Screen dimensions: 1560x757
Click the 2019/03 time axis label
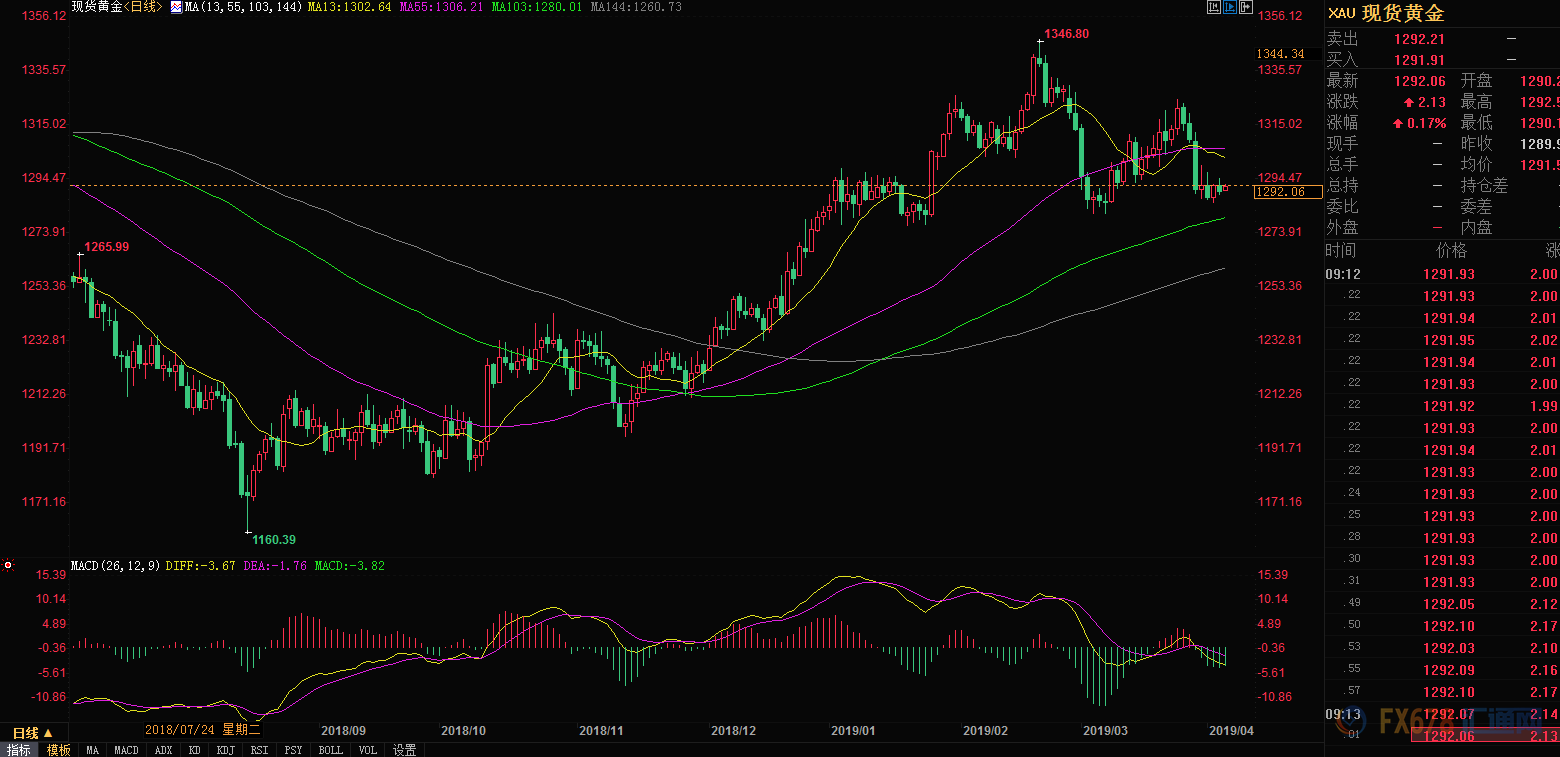click(1106, 731)
